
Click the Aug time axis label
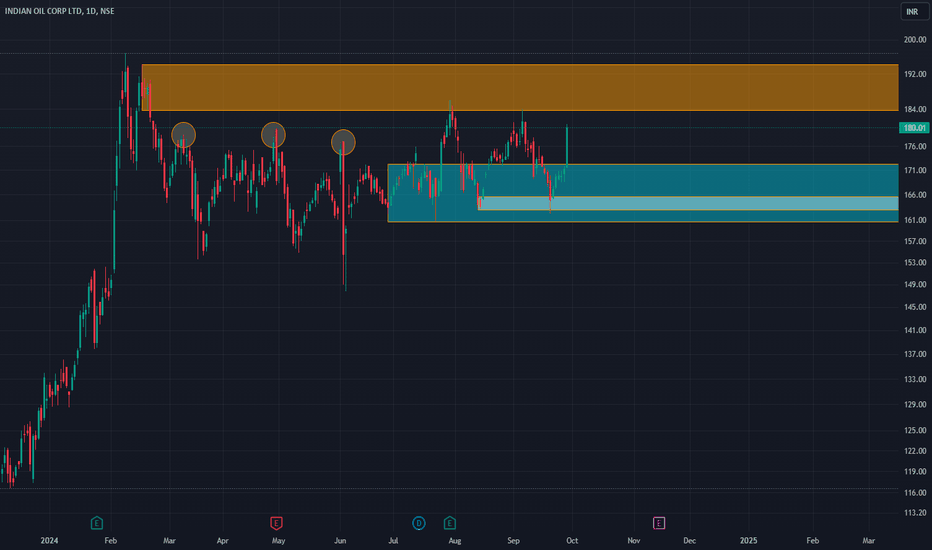click(x=455, y=540)
